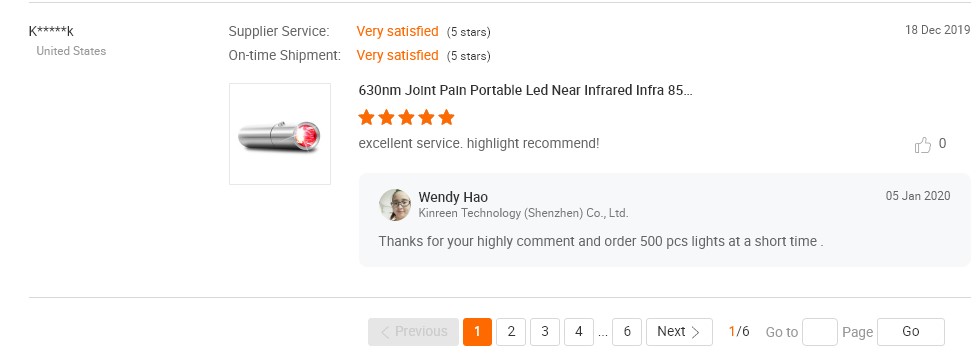The height and width of the screenshot is (363, 978).
Task: Click reviewer name K*****k
Action: [x=51, y=31]
